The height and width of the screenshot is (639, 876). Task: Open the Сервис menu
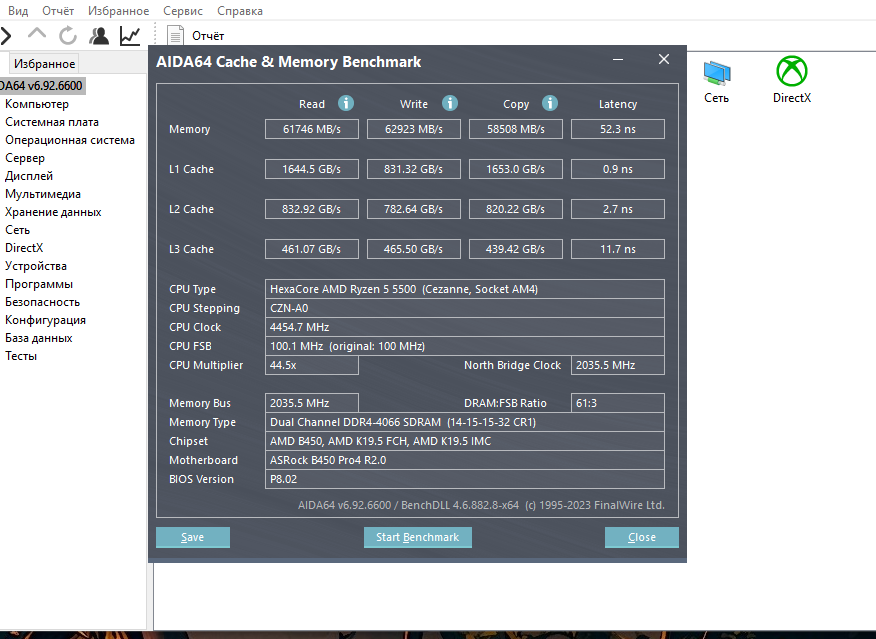[x=183, y=11]
